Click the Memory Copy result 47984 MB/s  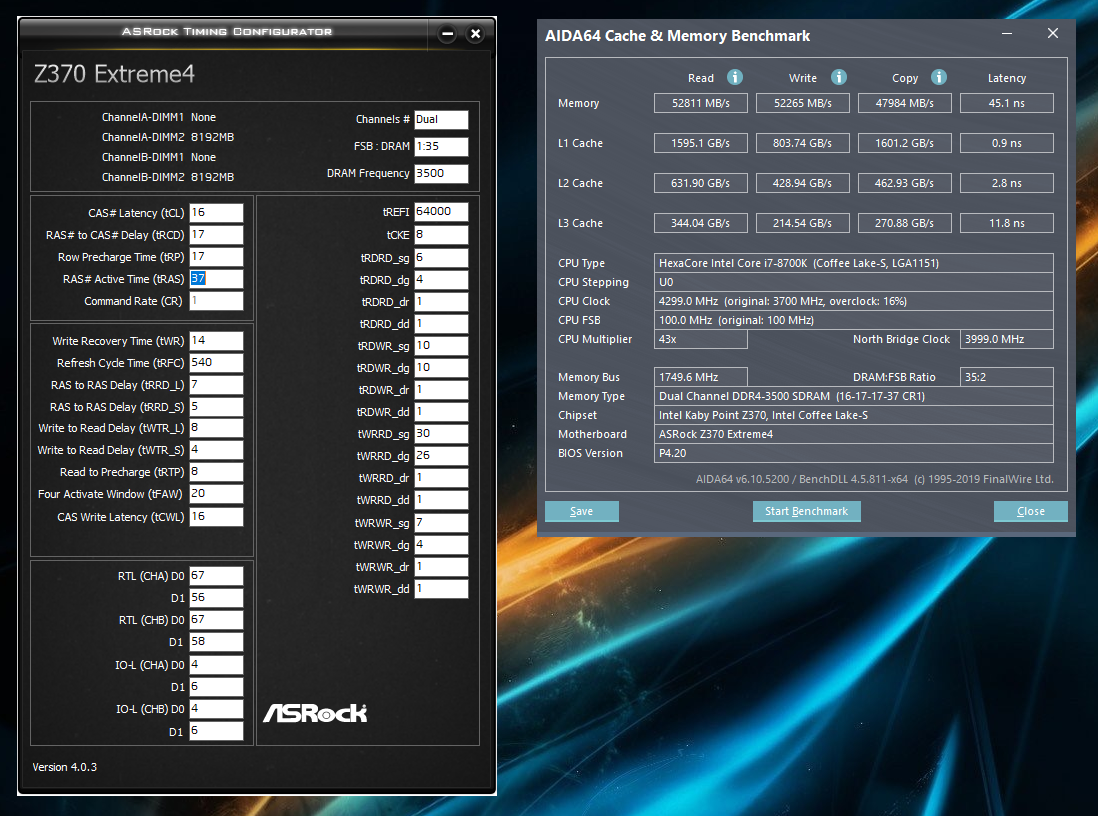click(x=905, y=103)
